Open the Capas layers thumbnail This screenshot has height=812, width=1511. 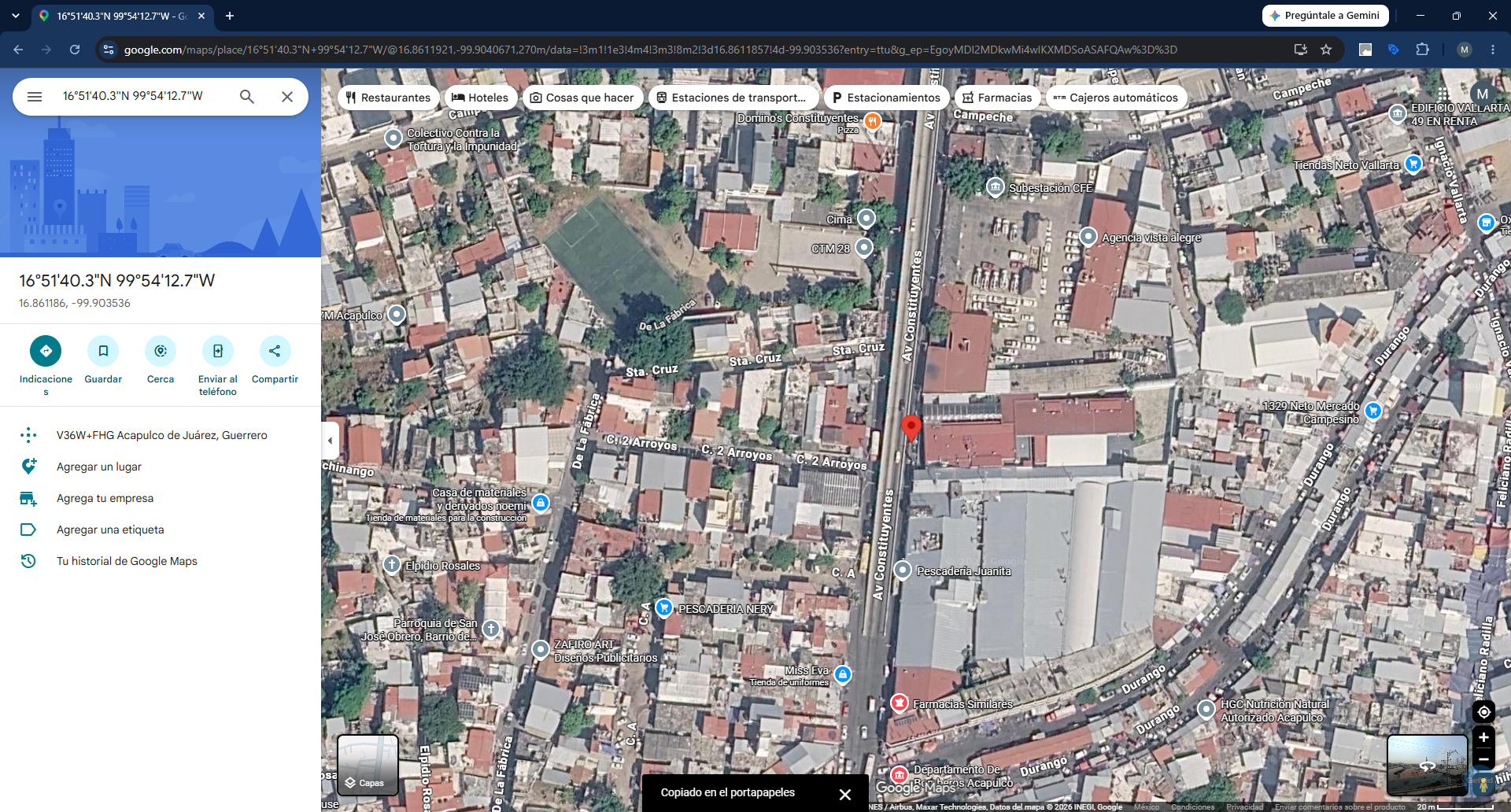pos(368,766)
